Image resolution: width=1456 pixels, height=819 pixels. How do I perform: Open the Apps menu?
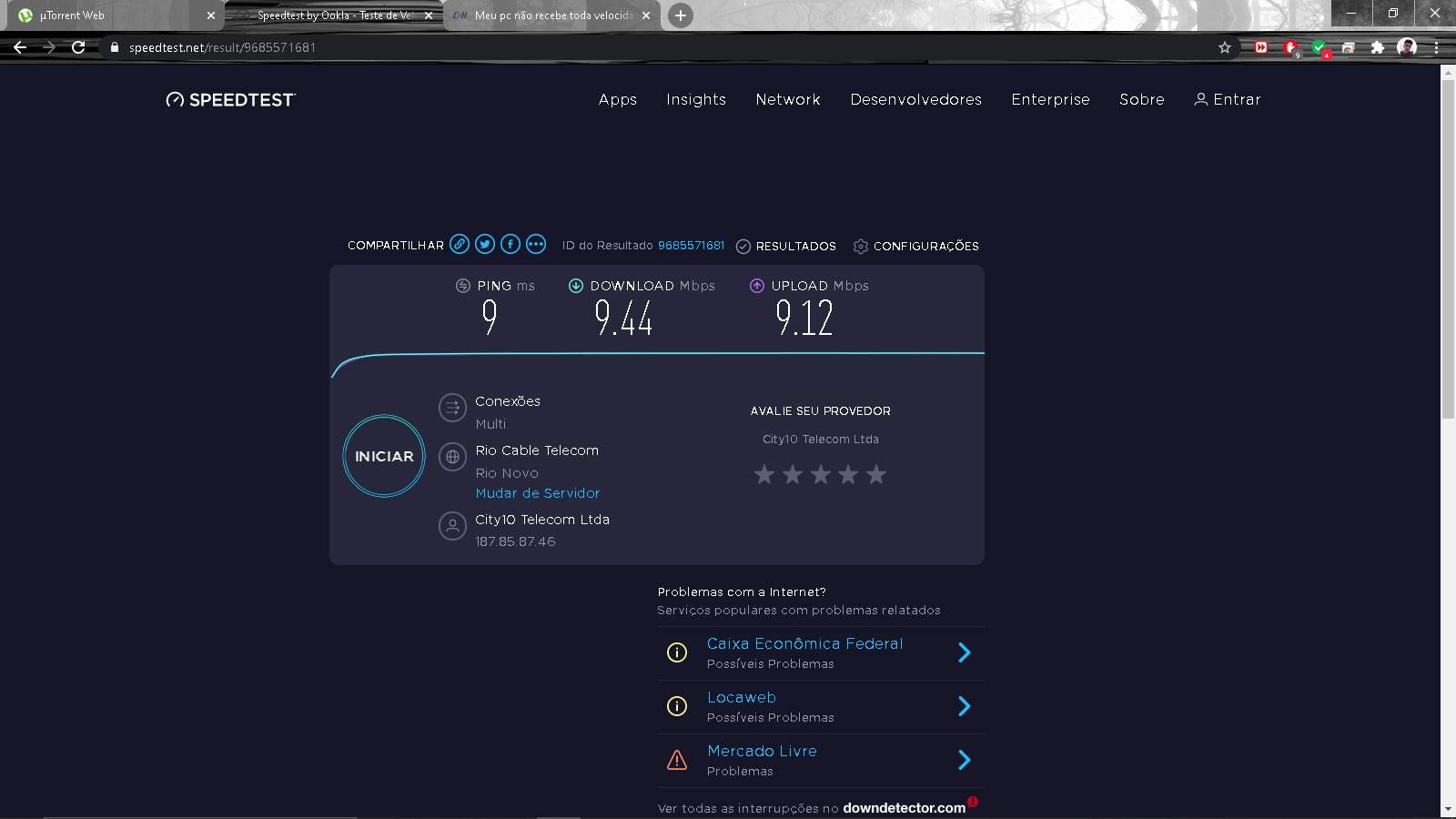click(x=618, y=100)
